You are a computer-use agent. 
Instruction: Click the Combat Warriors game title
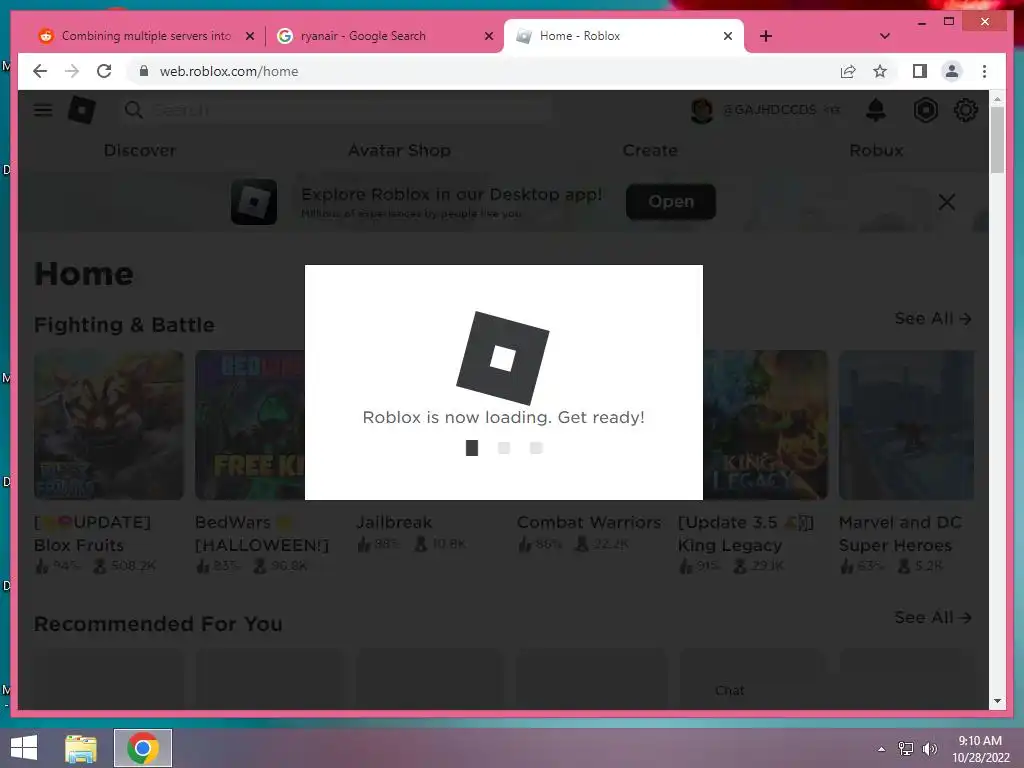pos(589,522)
